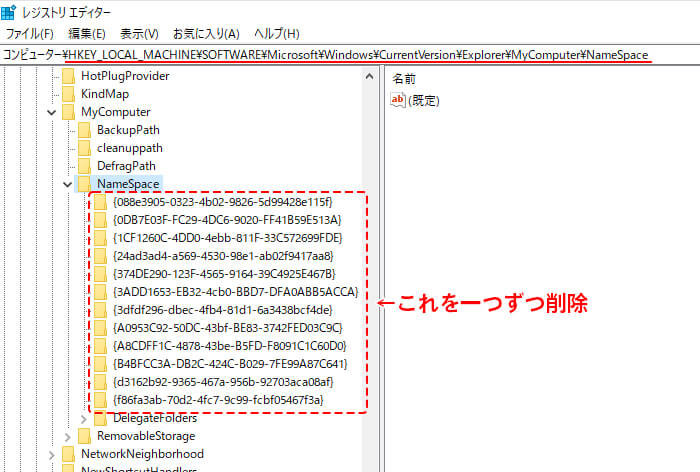Click the registry path address bar
This screenshot has height=472, width=700.
(350, 55)
